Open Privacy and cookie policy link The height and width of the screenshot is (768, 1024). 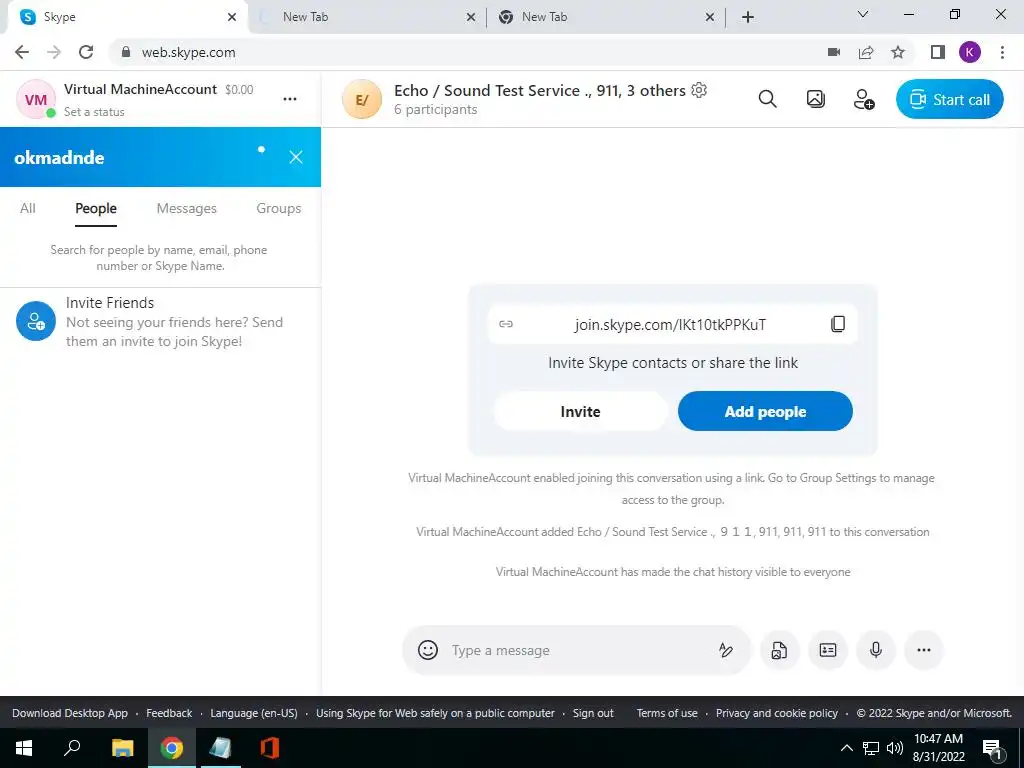pos(776,713)
